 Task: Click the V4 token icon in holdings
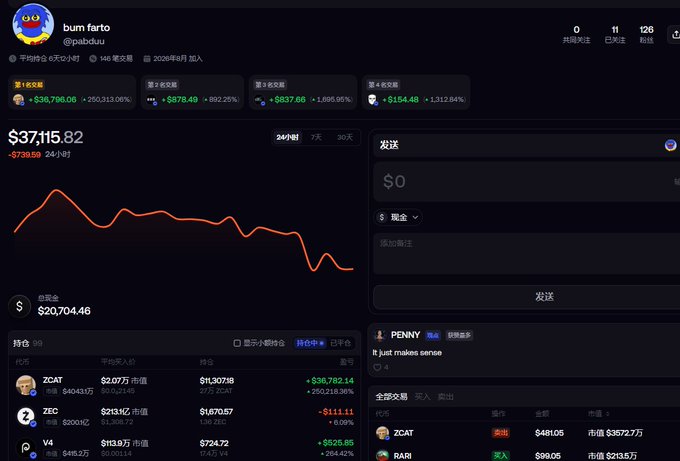coord(26,448)
